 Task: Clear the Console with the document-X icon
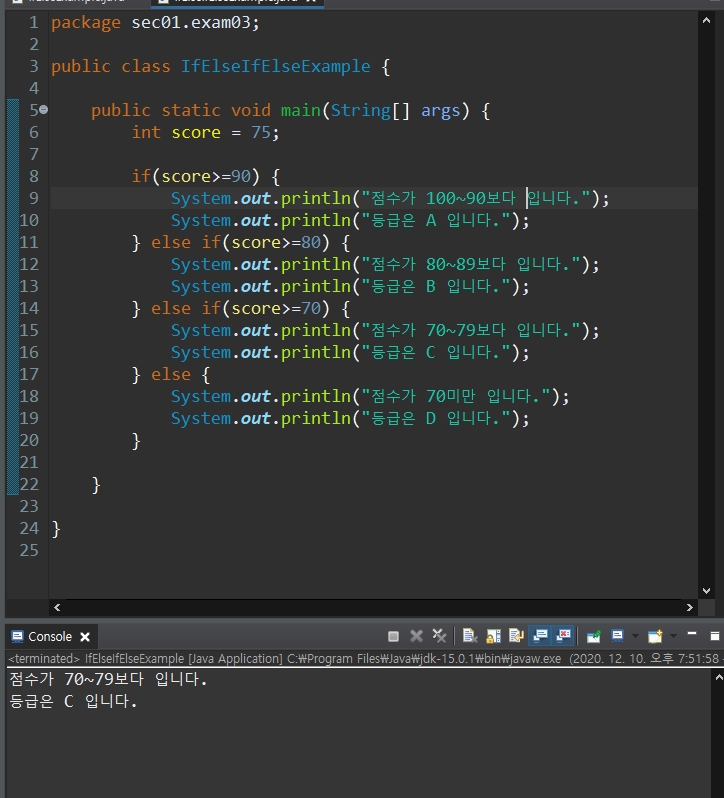(x=470, y=636)
